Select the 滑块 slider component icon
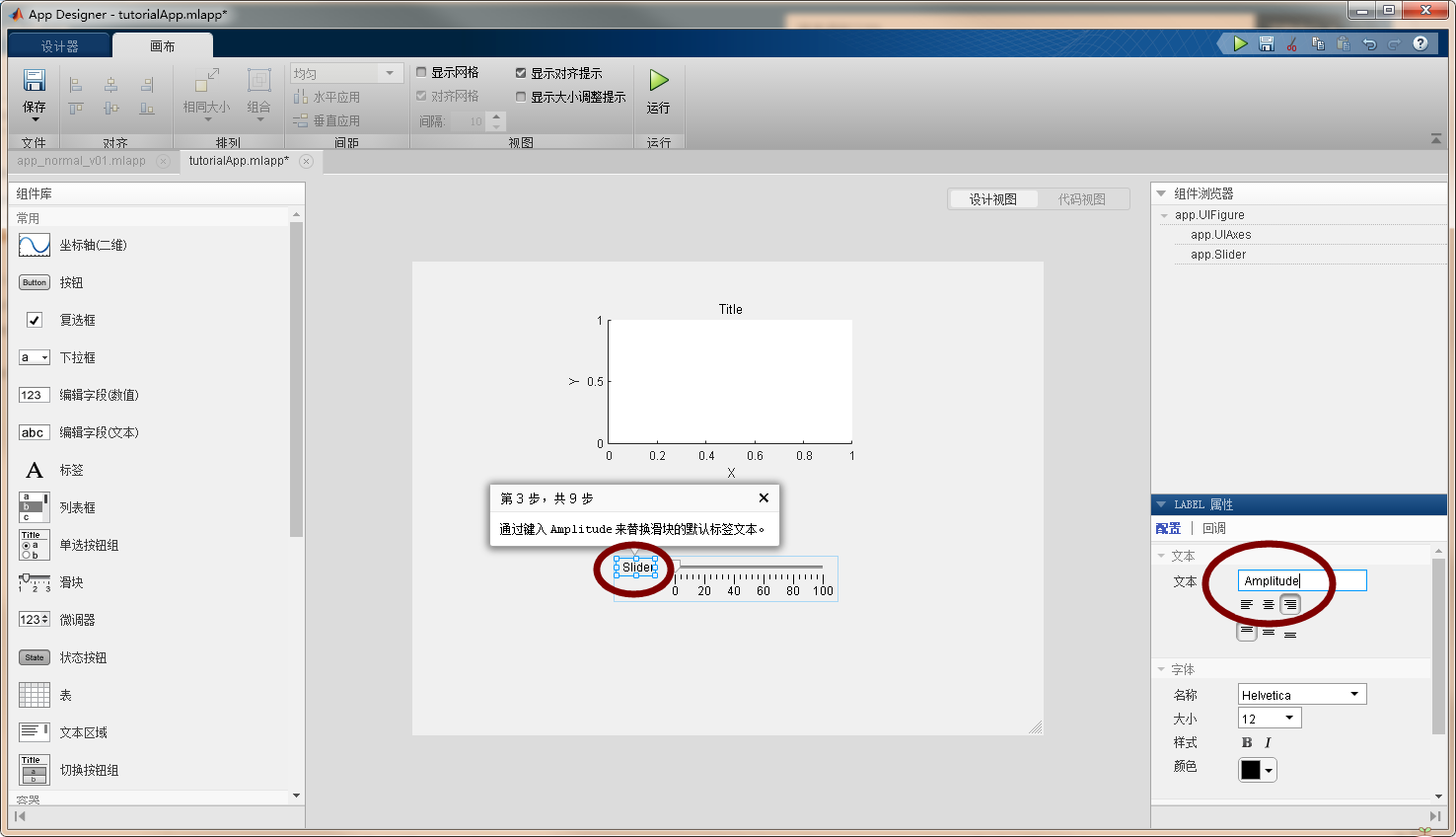The width and height of the screenshot is (1456, 837). pyautogui.click(x=34, y=581)
